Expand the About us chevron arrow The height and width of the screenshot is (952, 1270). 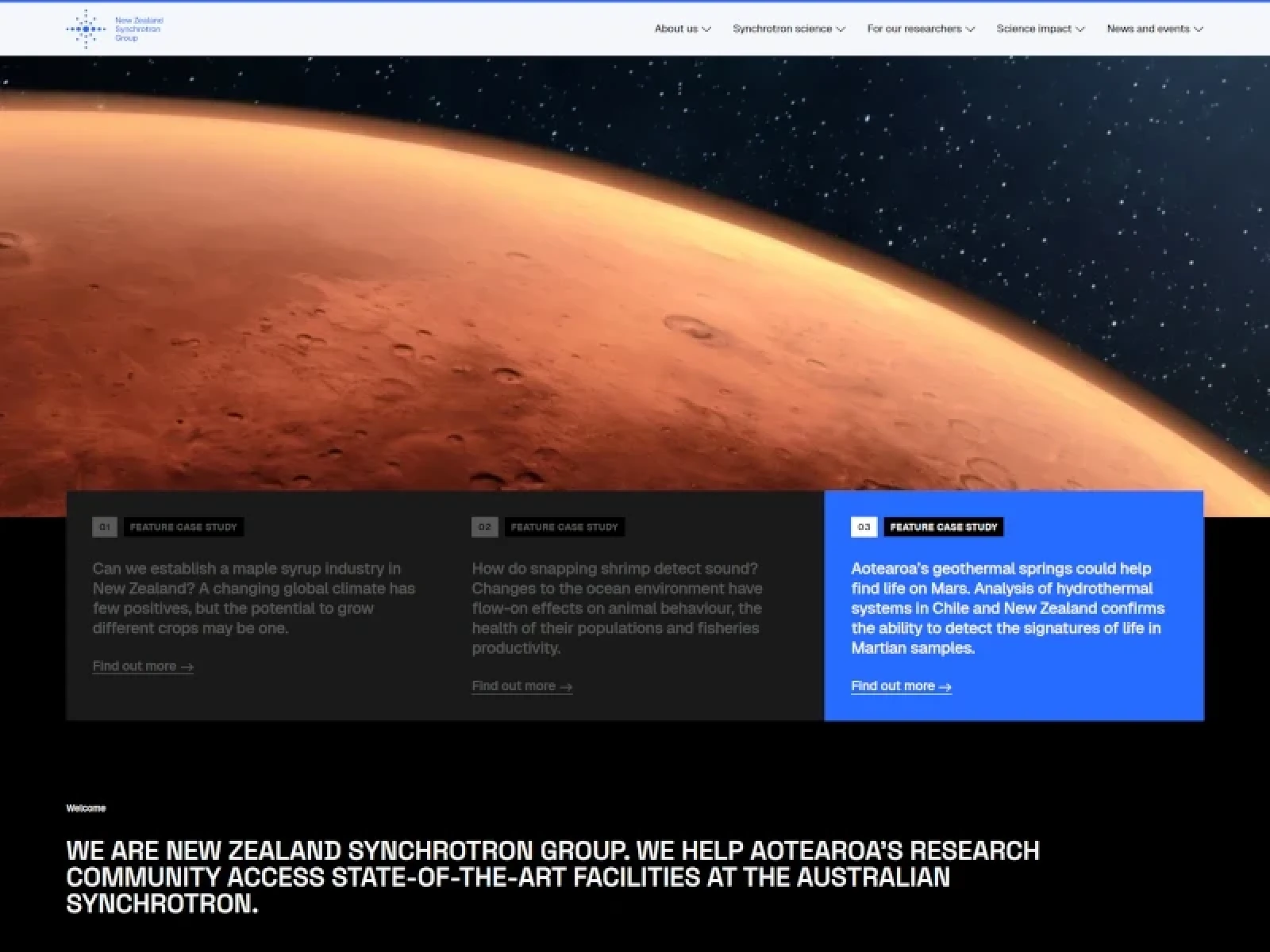[706, 29]
